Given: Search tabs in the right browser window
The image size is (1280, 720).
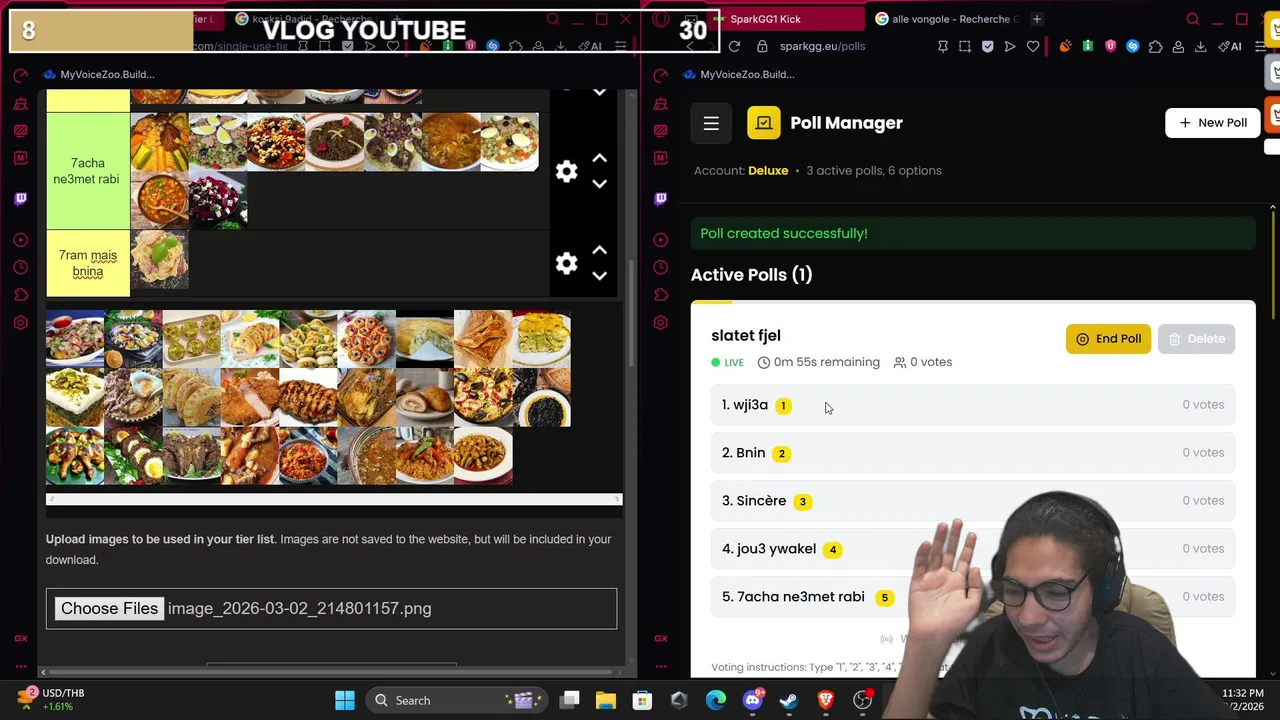Looking at the screenshot, I should pyautogui.click(x=1193, y=19).
